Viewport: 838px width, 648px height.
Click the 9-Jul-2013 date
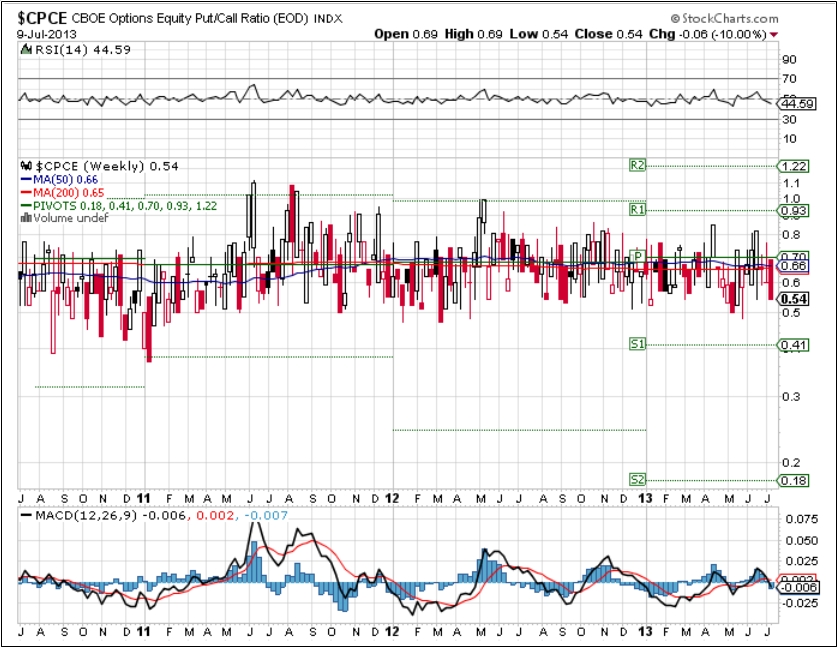(x=46, y=35)
